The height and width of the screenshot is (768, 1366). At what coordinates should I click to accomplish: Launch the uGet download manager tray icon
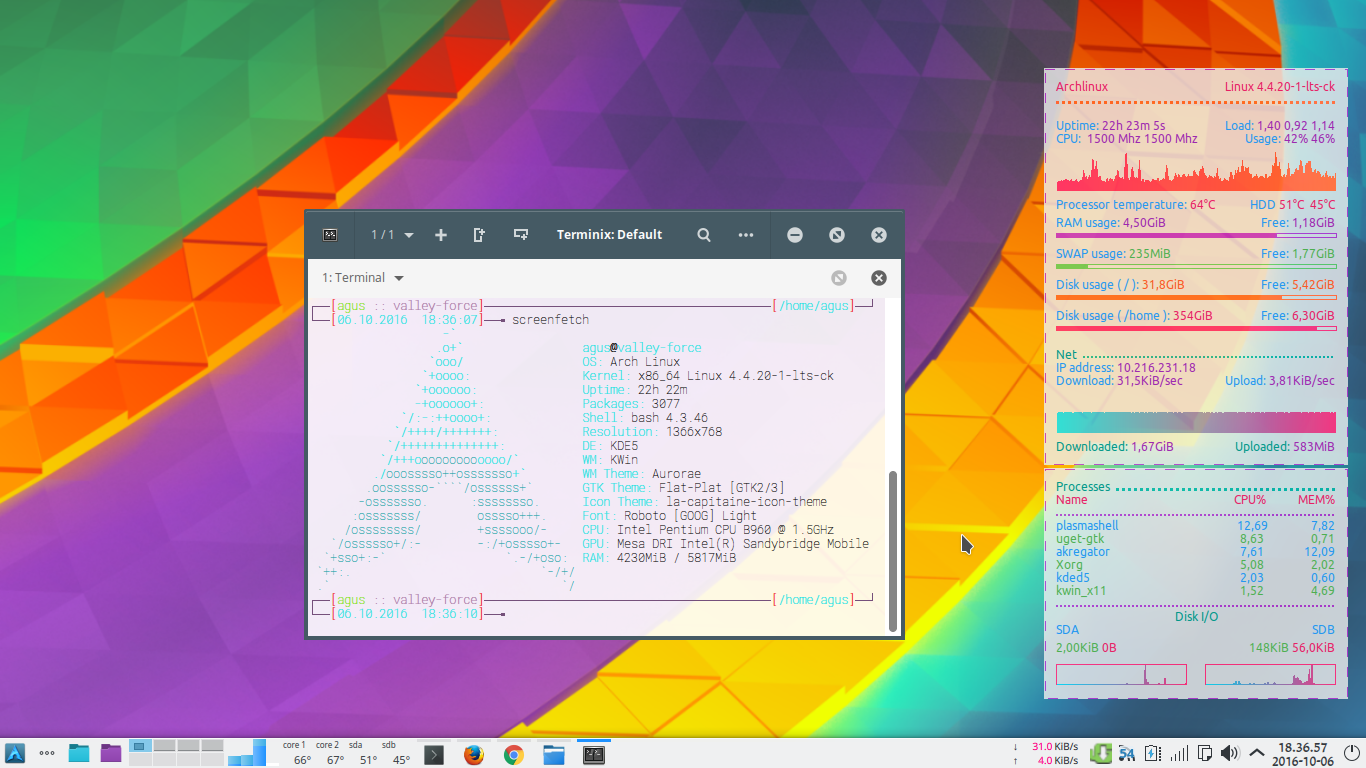(x=1100, y=753)
